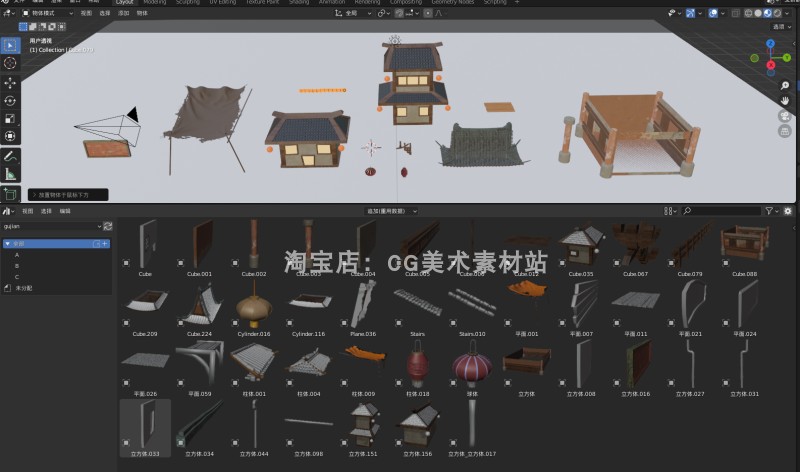The image size is (800, 472).
Task: Add a new asset catalog with plus icon
Action: (x=105, y=244)
